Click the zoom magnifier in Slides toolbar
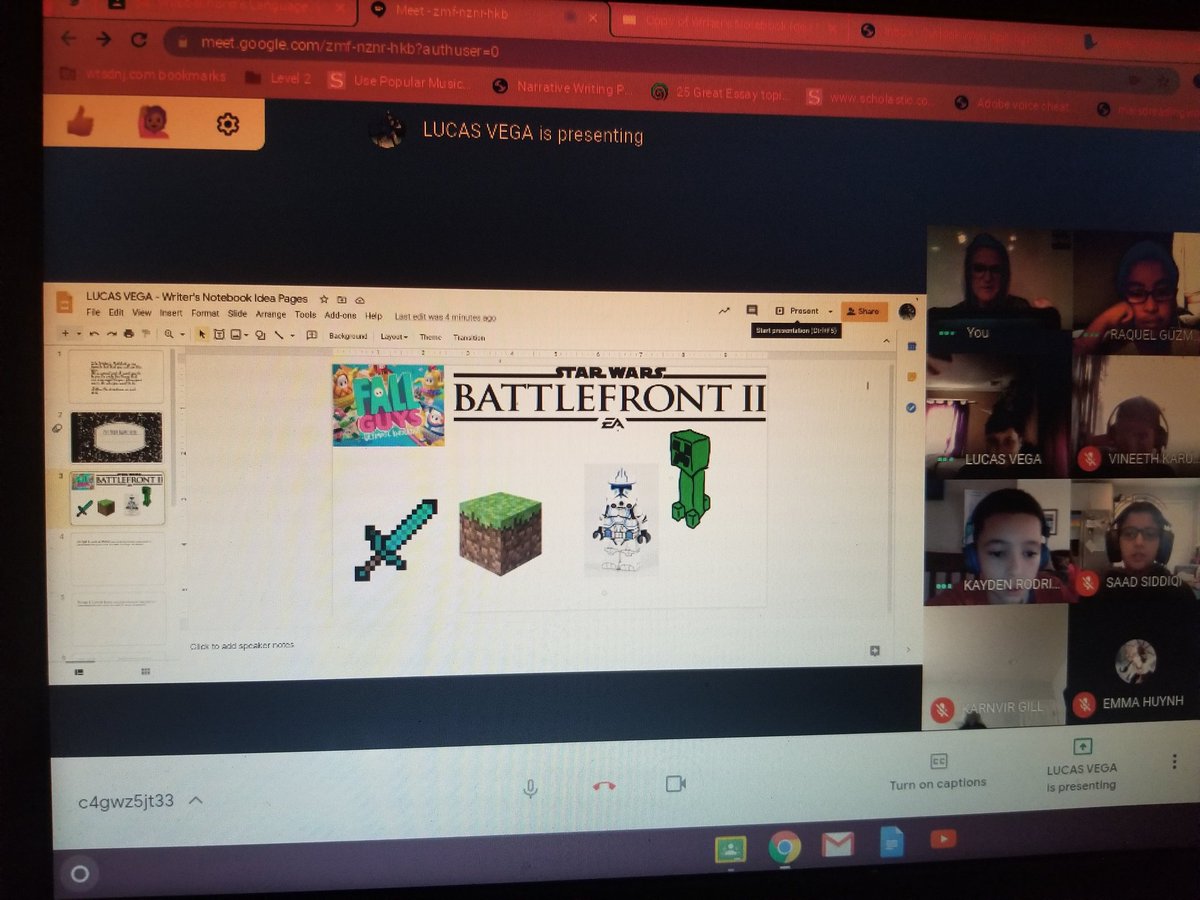This screenshot has width=1200, height=900. [168, 334]
